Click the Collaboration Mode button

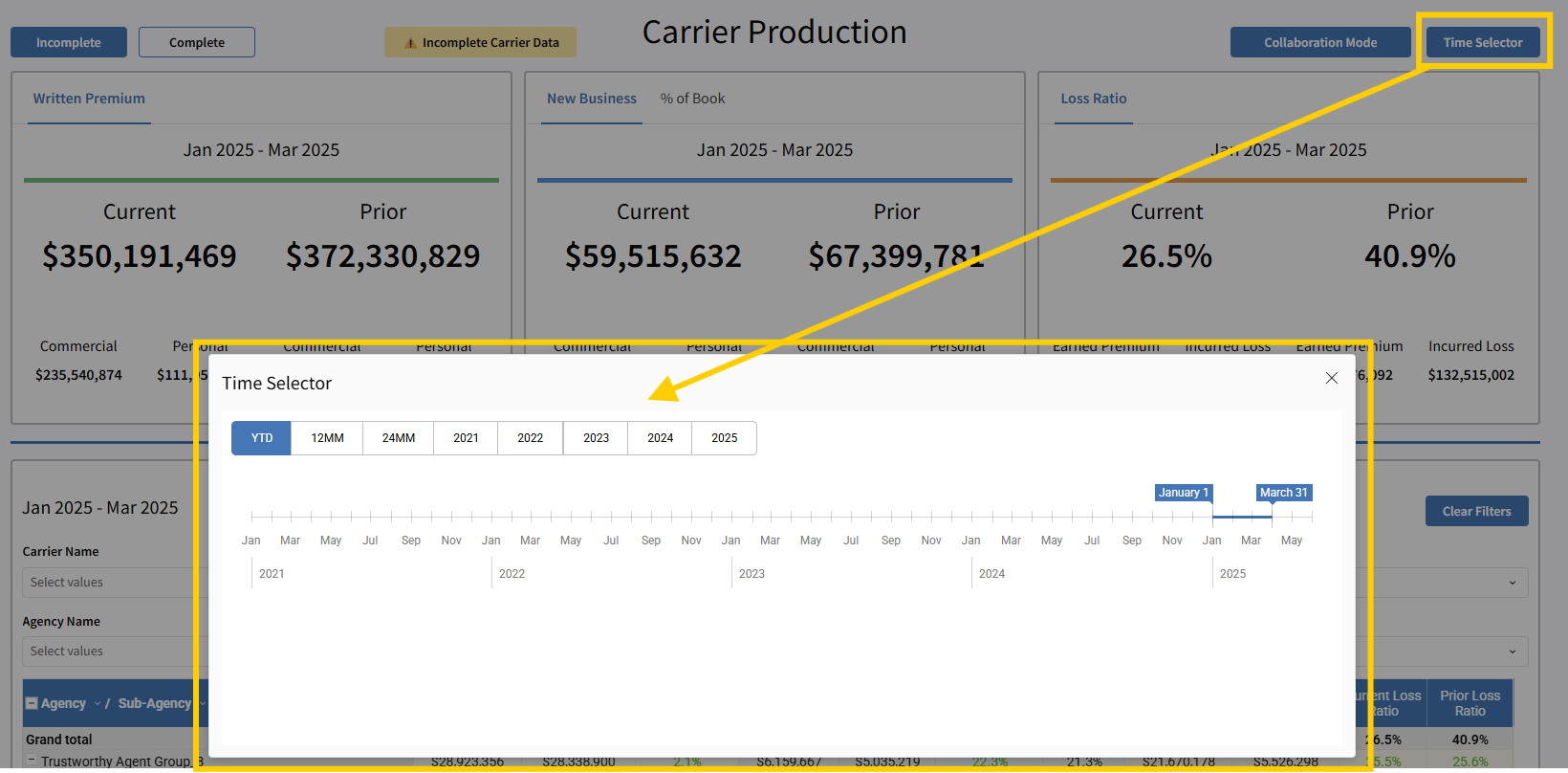(x=1319, y=42)
